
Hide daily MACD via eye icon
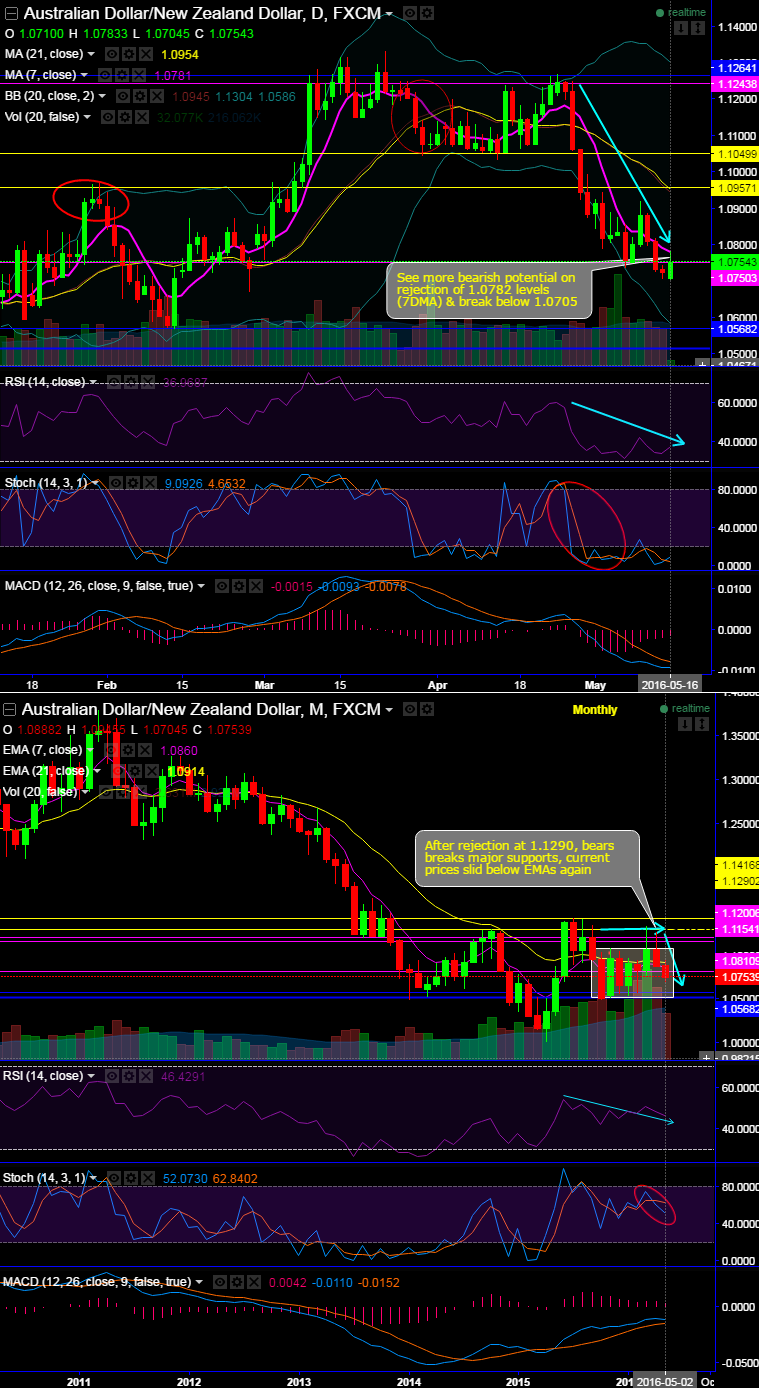222,586
